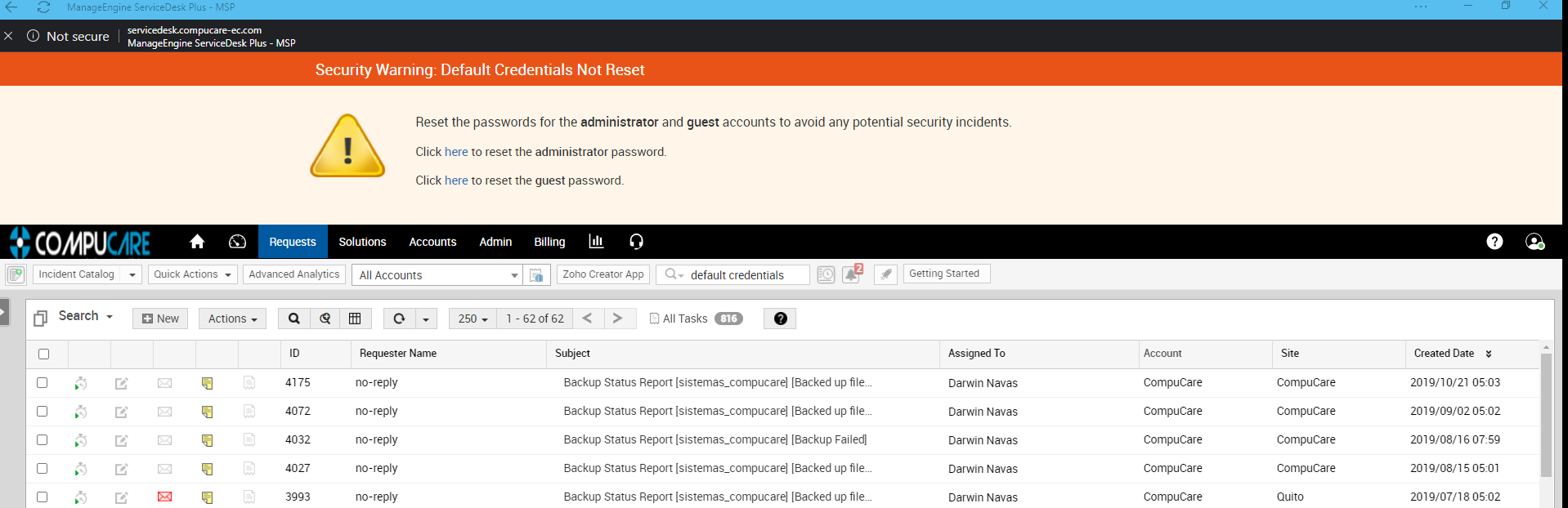Open the reminders clock icon
The width and height of the screenshot is (1568, 508).
click(826, 275)
